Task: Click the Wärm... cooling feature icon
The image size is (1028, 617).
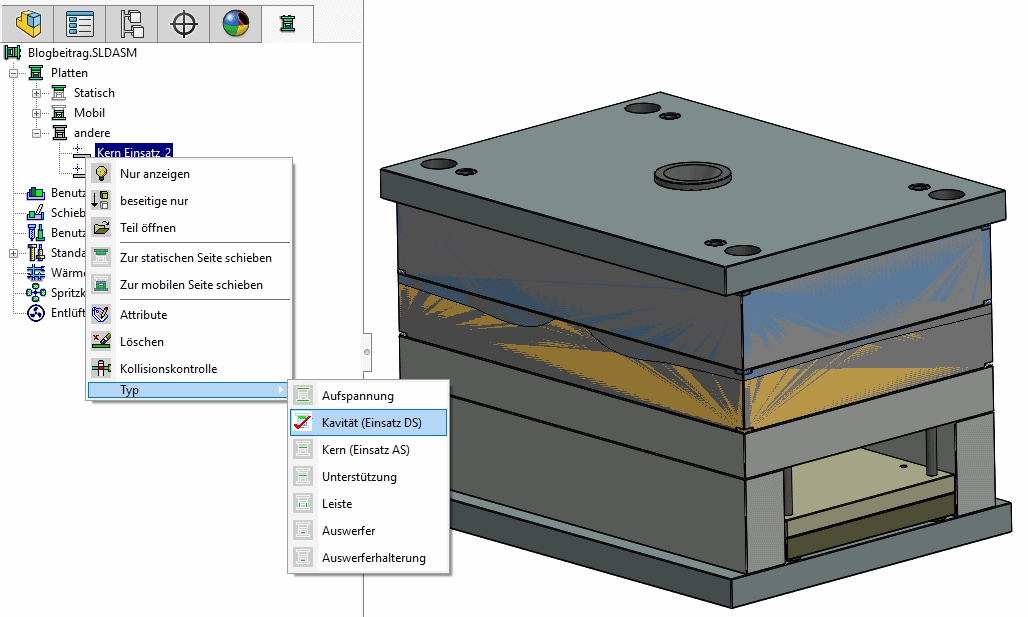Action: pyautogui.click(x=35, y=273)
